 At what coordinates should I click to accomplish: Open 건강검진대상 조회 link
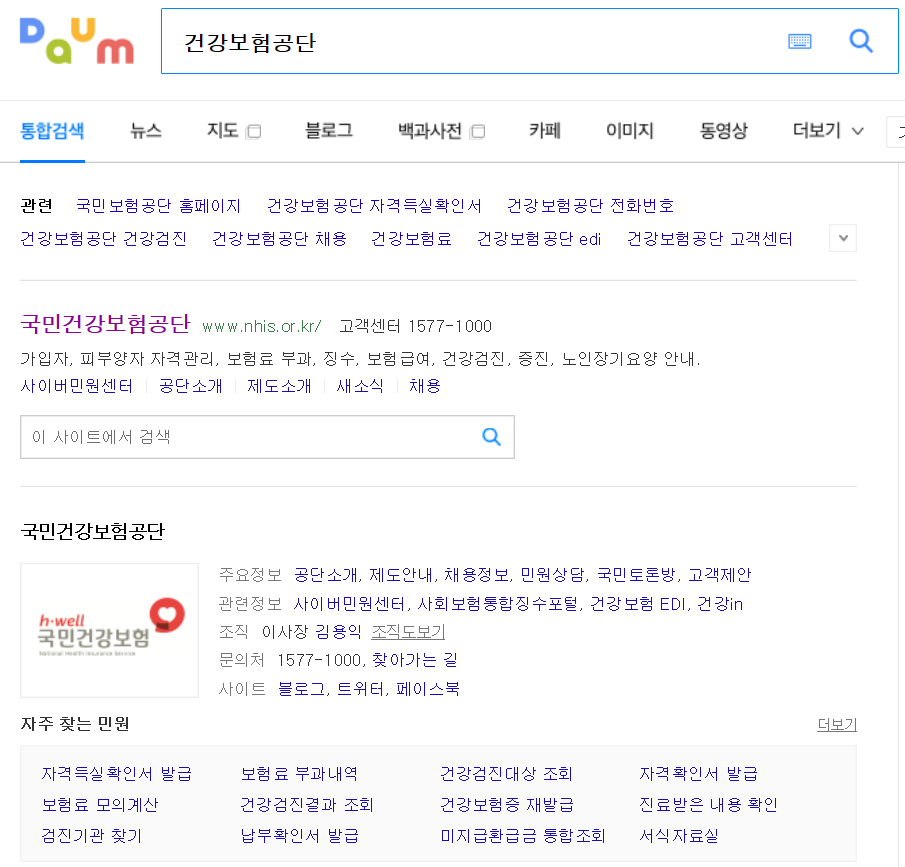[506, 773]
